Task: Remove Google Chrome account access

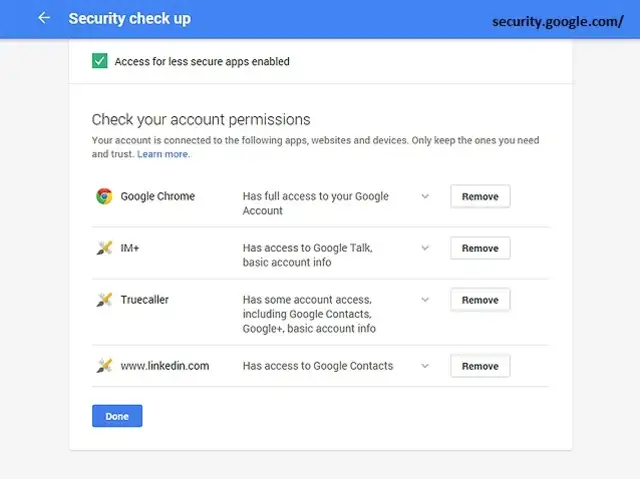Action: 480,196
